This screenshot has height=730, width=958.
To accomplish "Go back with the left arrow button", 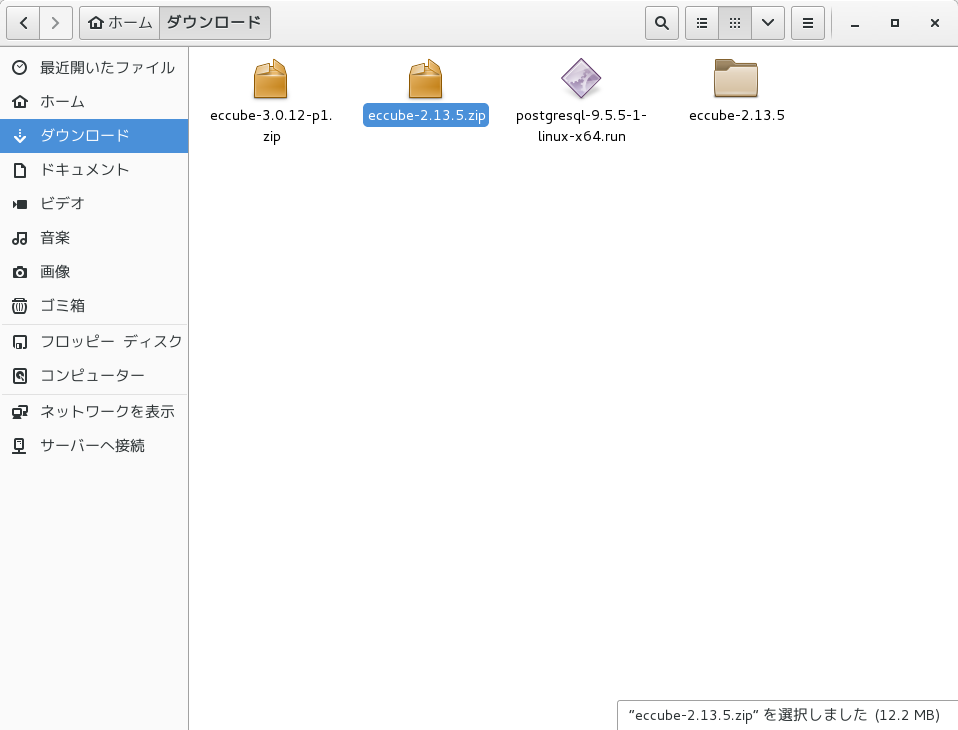I will click(23, 23).
